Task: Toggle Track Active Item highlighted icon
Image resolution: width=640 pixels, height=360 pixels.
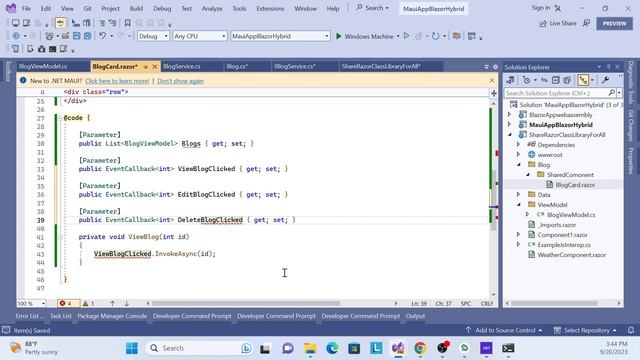Action: pos(583,80)
